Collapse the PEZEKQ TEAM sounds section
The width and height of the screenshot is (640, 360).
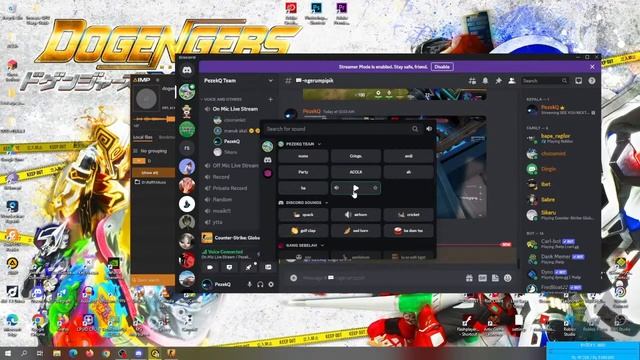click(x=300, y=144)
